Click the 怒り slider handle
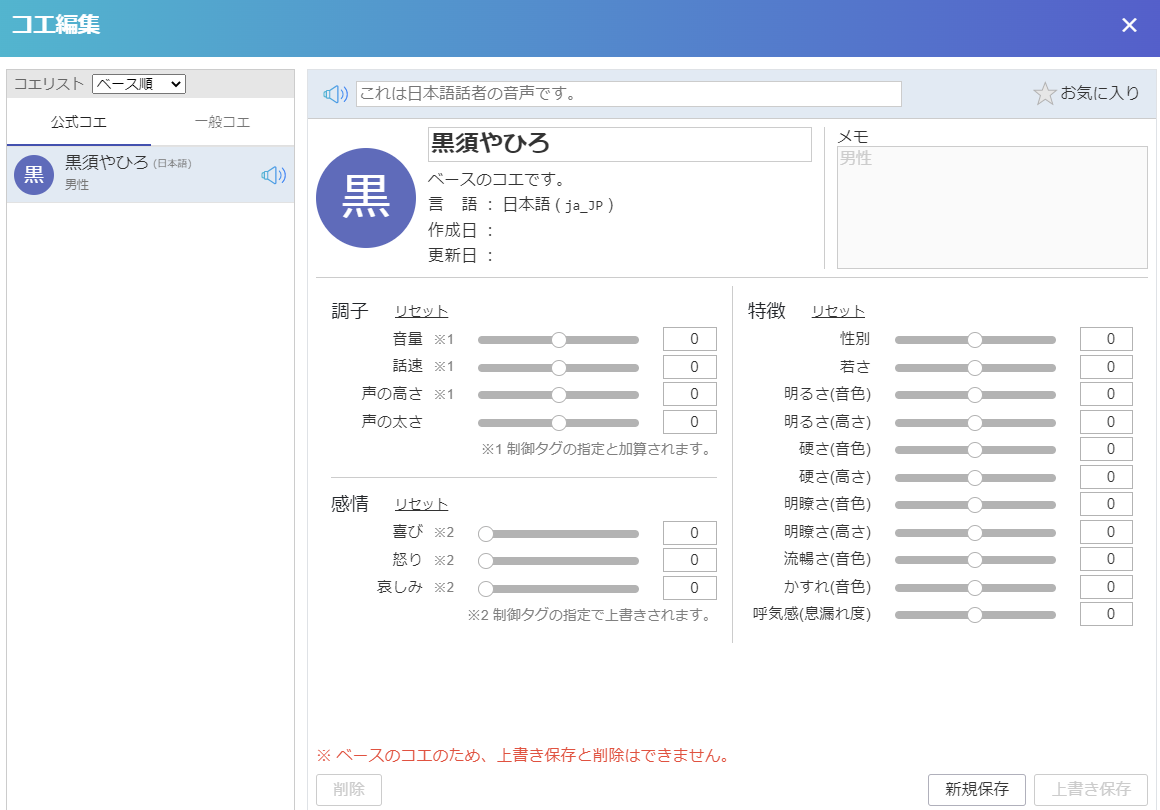Image resolution: width=1160 pixels, height=810 pixels. pyautogui.click(x=485, y=561)
